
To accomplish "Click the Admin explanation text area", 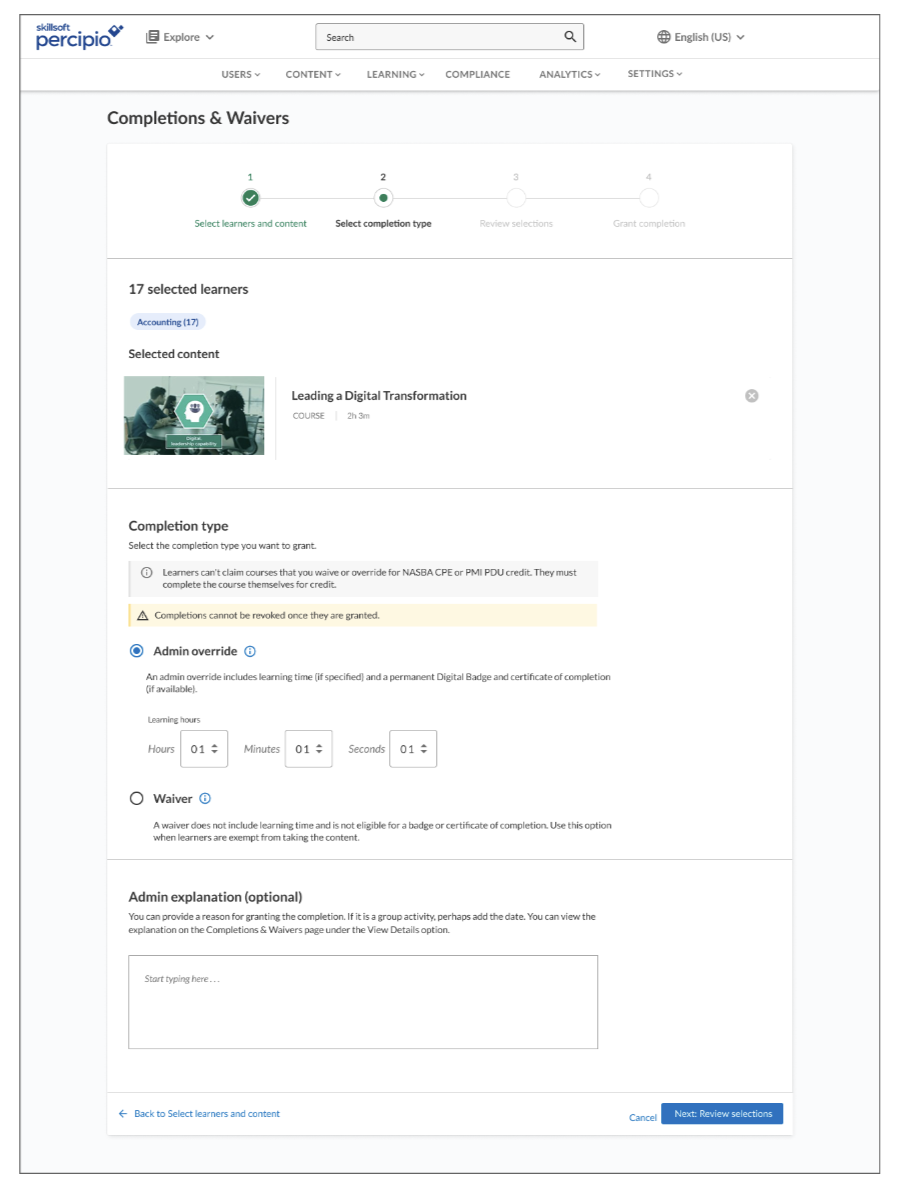I will pyautogui.click(x=362, y=1001).
